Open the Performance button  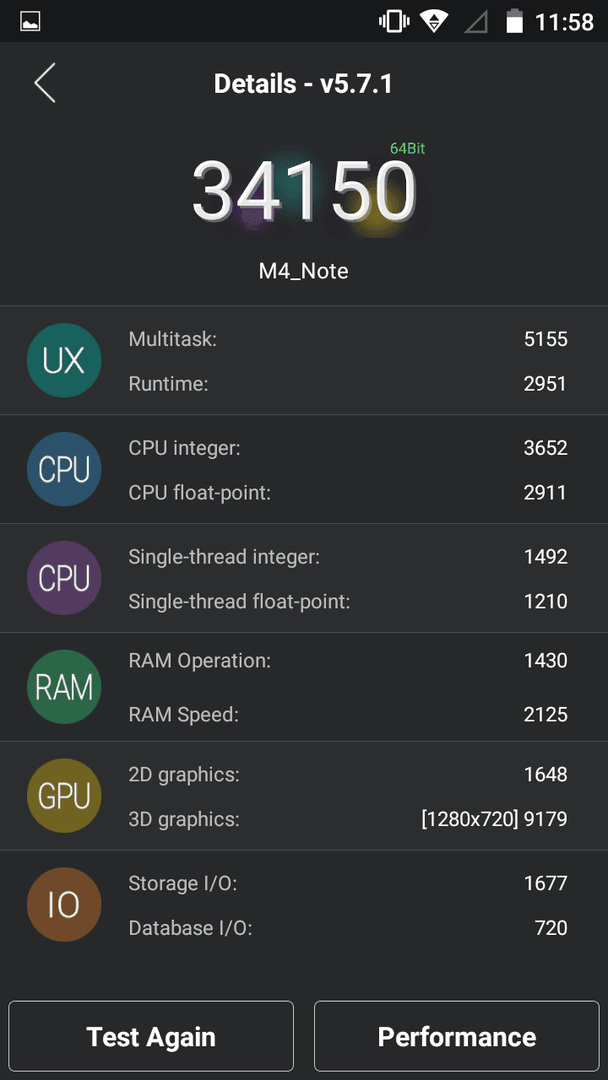pos(457,1036)
